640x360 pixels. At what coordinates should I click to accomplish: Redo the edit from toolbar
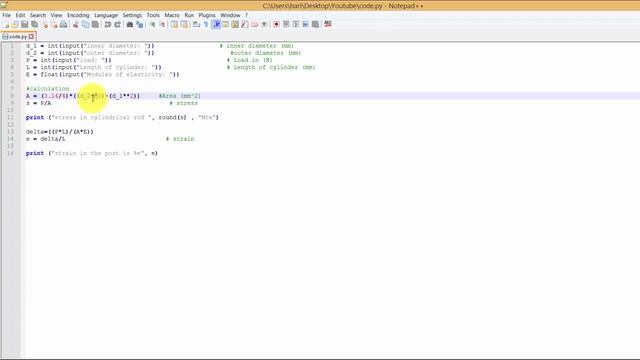118,24
